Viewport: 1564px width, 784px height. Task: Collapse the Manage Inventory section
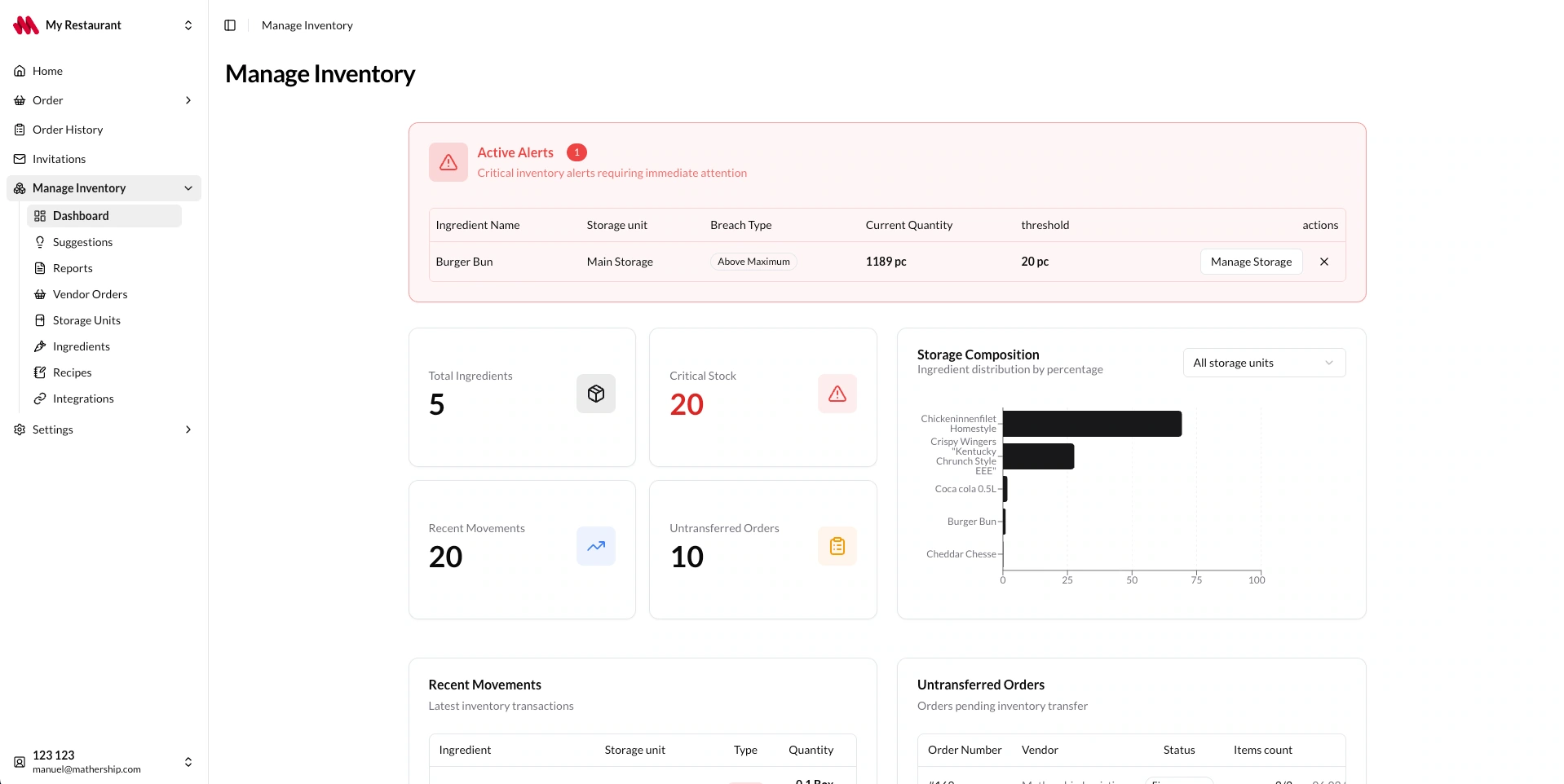pos(188,188)
